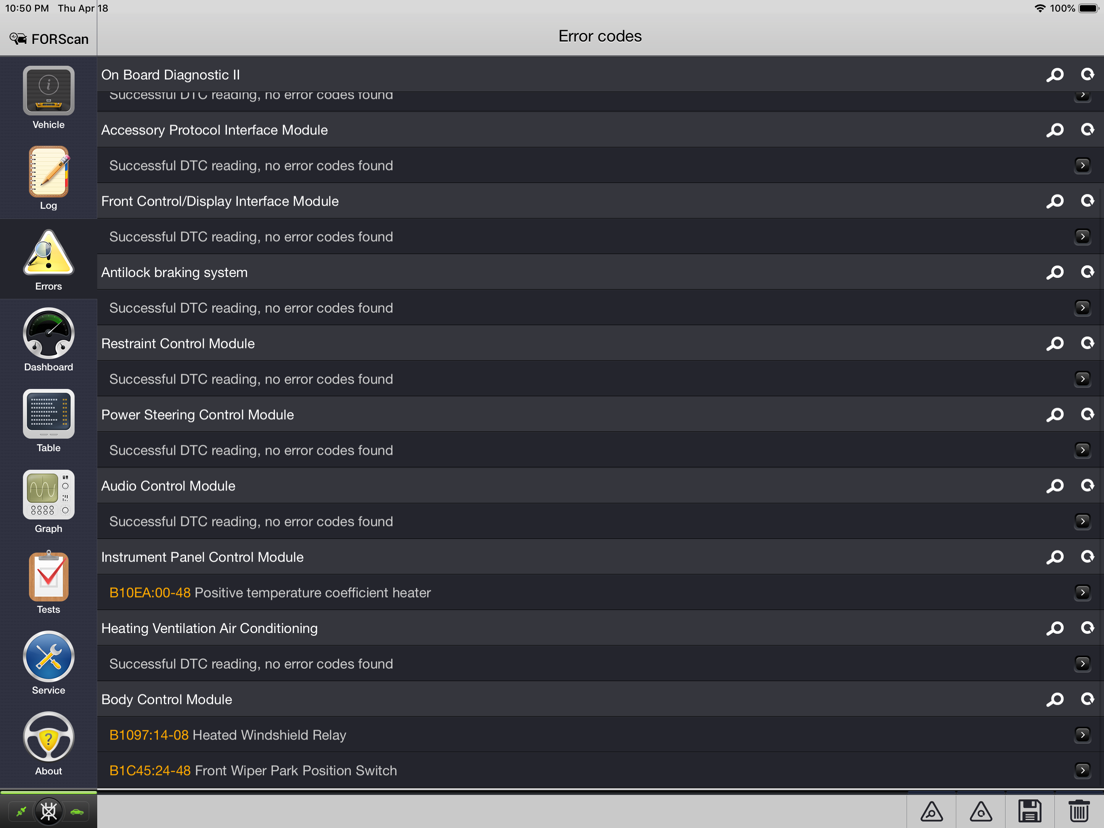Expand Power Steering result row chevron

(1082, 450)
